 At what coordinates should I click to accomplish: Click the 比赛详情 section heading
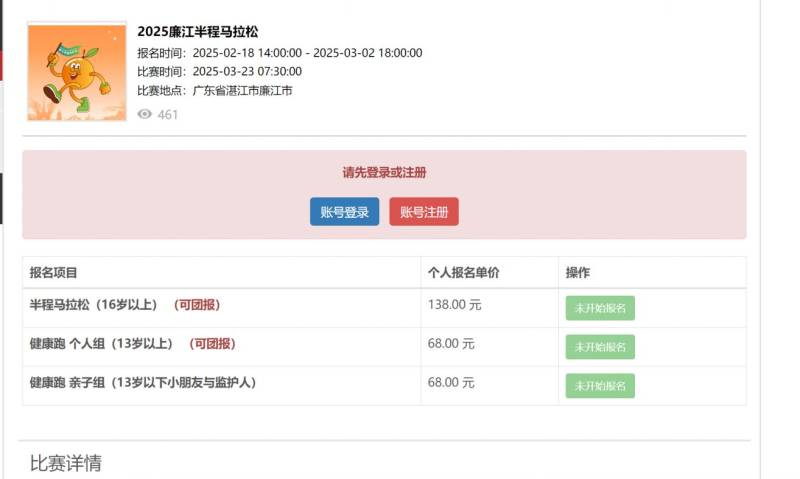(66, 463)
